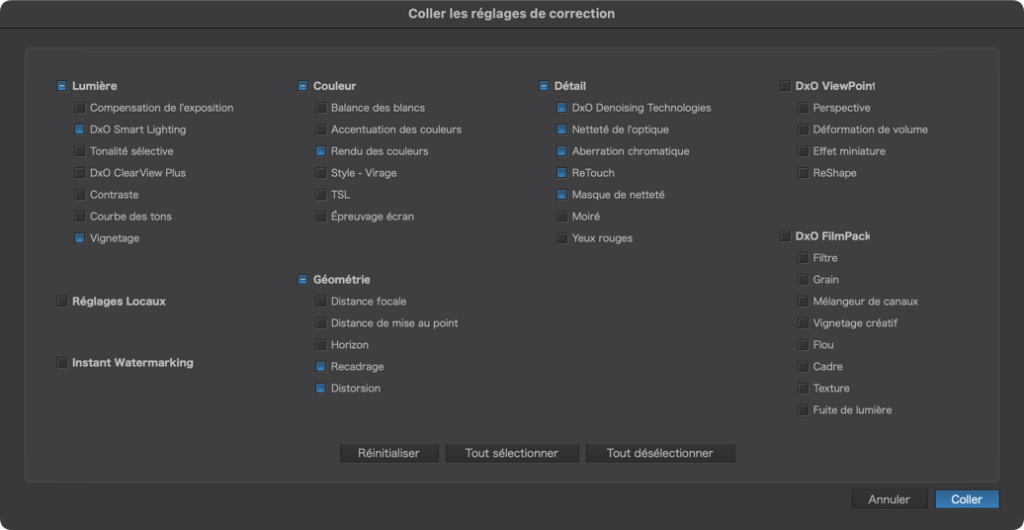Uncheck Recadrage in Géométrie
This screenshot has width=1024, height=530.
[x=321, y=366]
